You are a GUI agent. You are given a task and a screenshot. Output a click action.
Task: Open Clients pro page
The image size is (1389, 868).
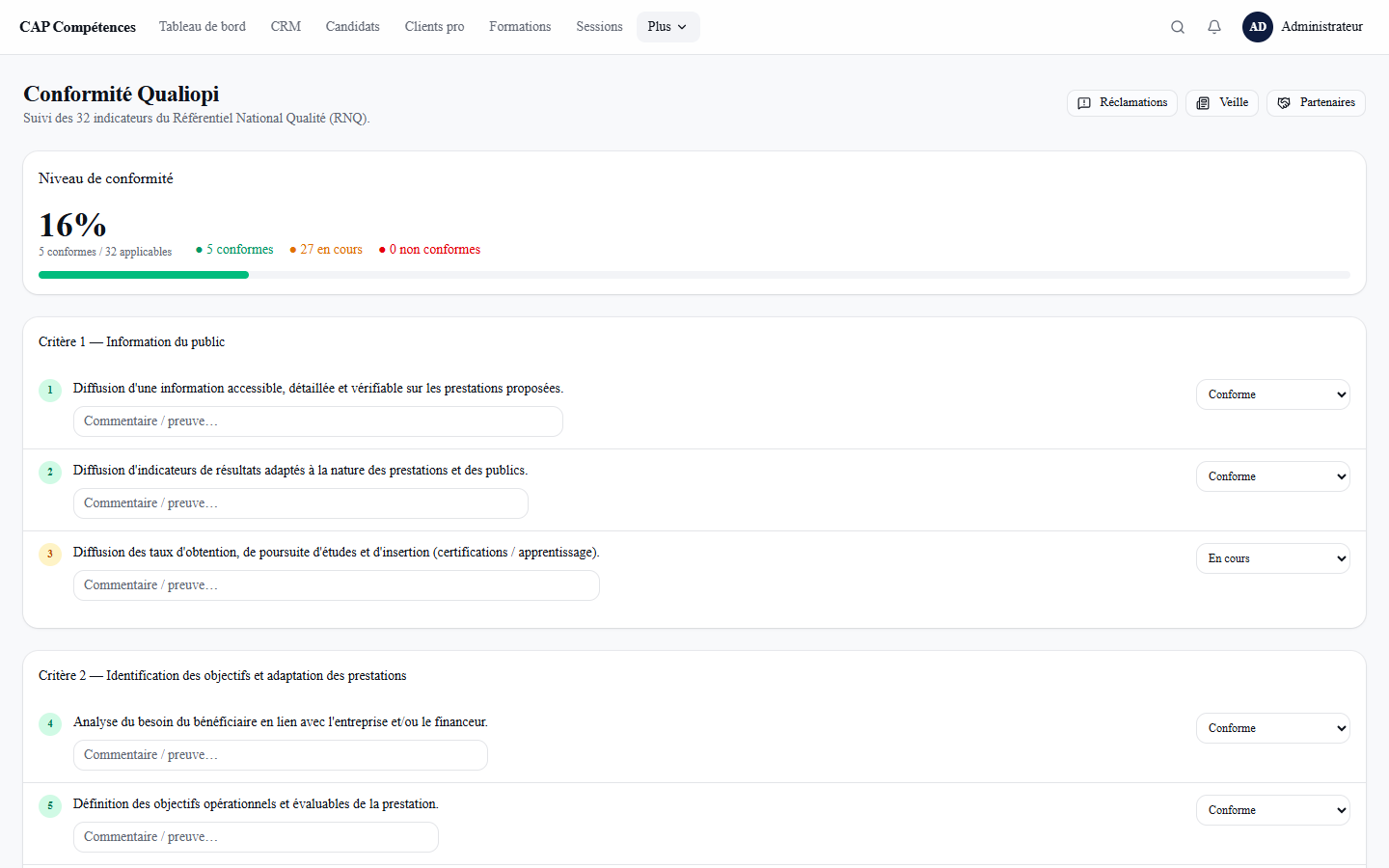pyautogui.click(x=435, y=27)
